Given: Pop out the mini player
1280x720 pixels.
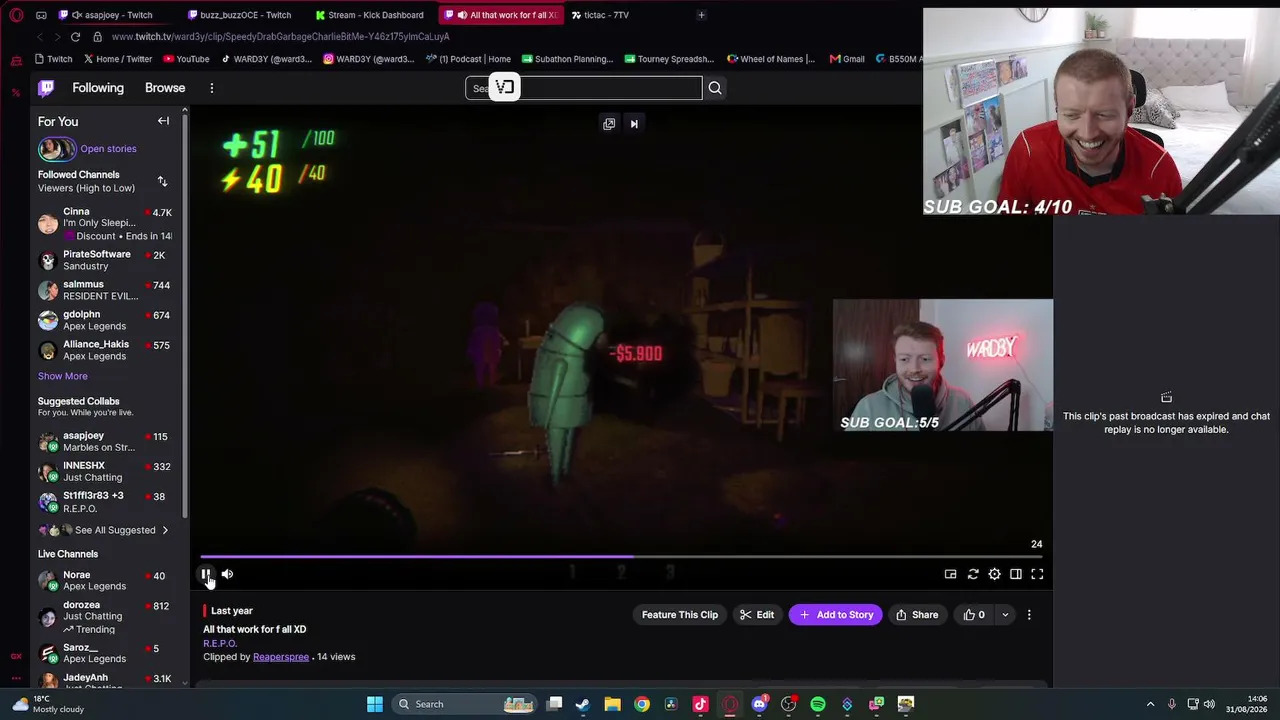Looking at the screenshot, I should [950, 574].
